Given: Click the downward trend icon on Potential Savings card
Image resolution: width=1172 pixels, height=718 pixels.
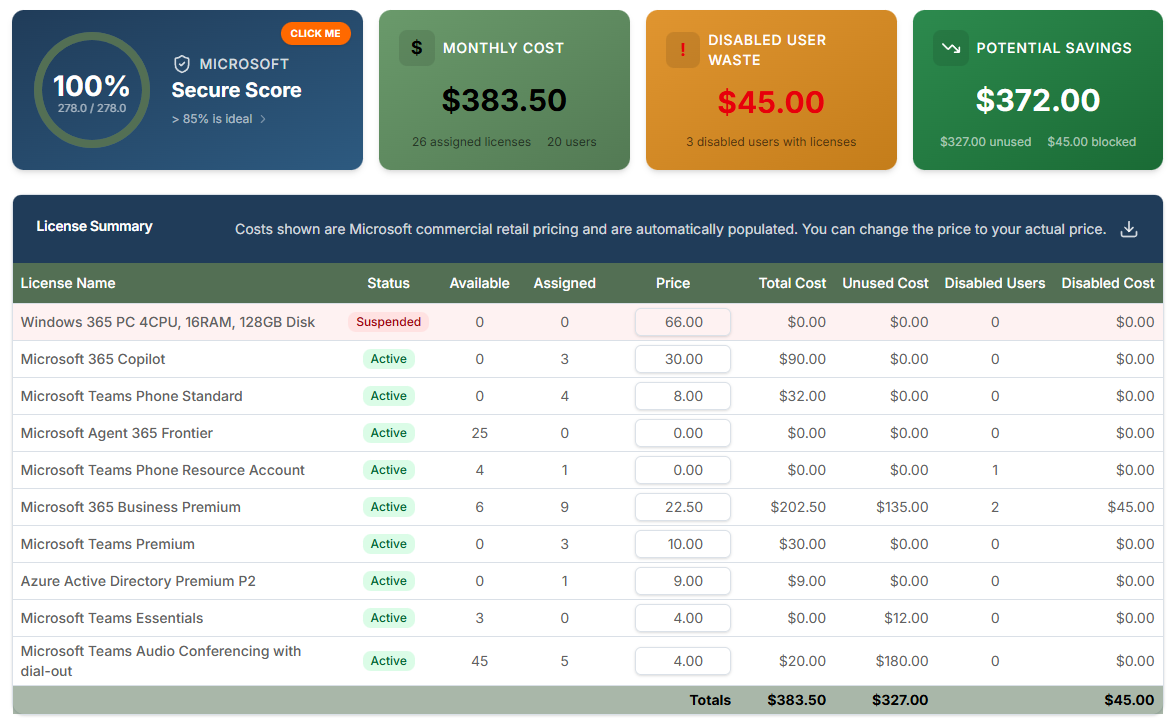Looking at the screenshot, I should pos(950,47).
